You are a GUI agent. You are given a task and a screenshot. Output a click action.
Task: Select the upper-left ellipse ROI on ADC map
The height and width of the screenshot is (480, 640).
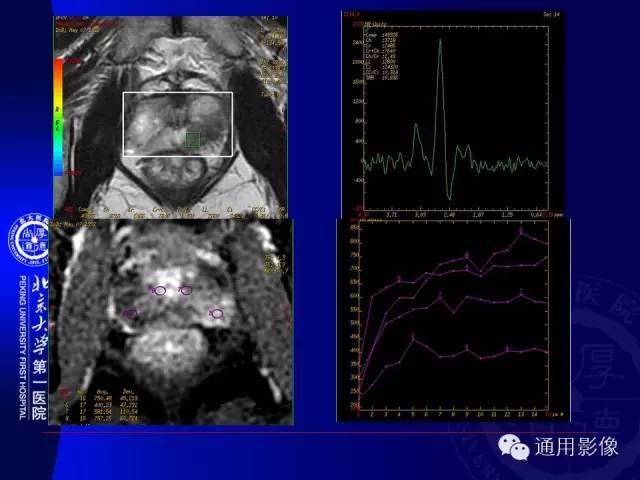point(160,291)
